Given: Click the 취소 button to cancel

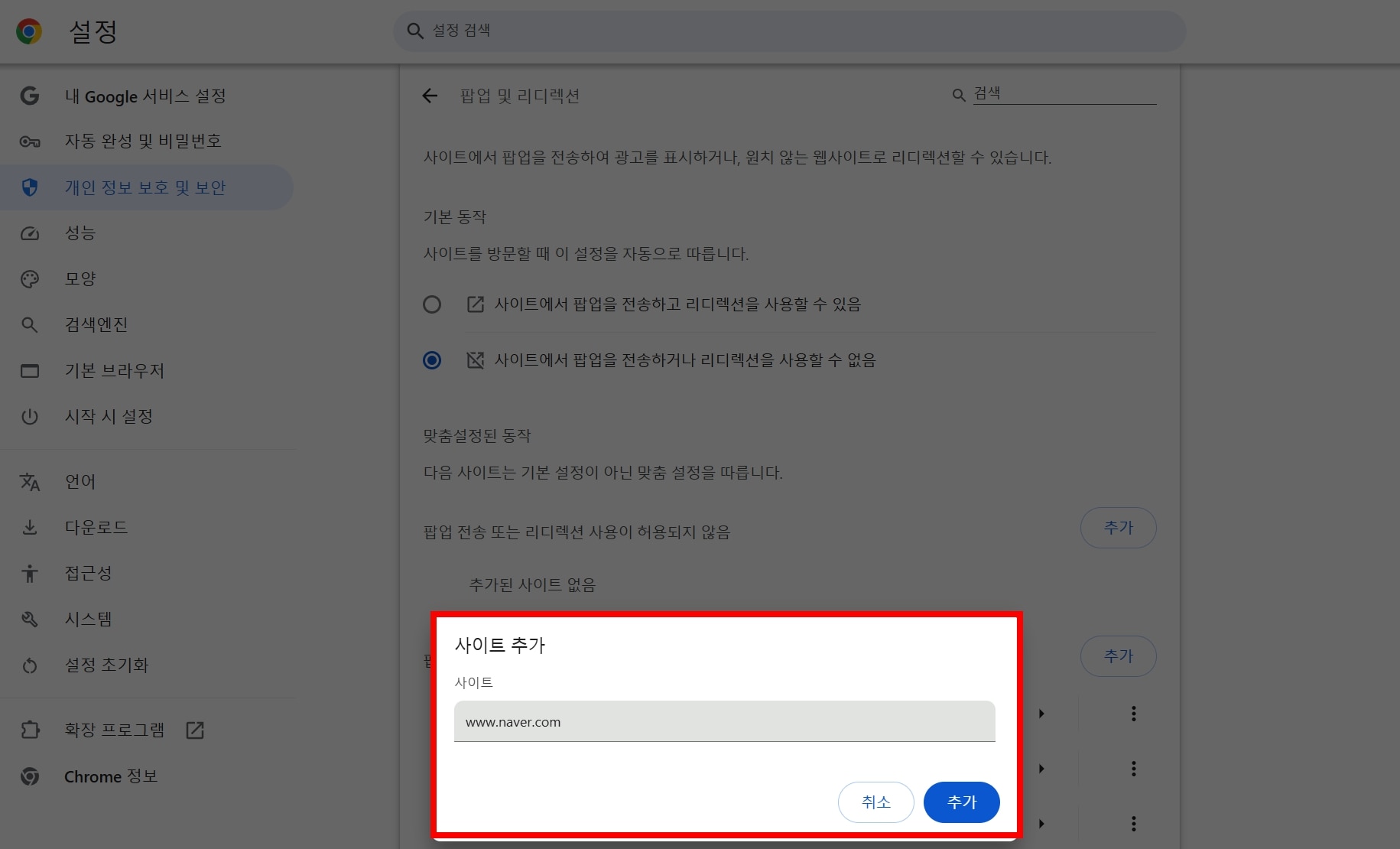Looking at the screenshot, I should point(875,802).
